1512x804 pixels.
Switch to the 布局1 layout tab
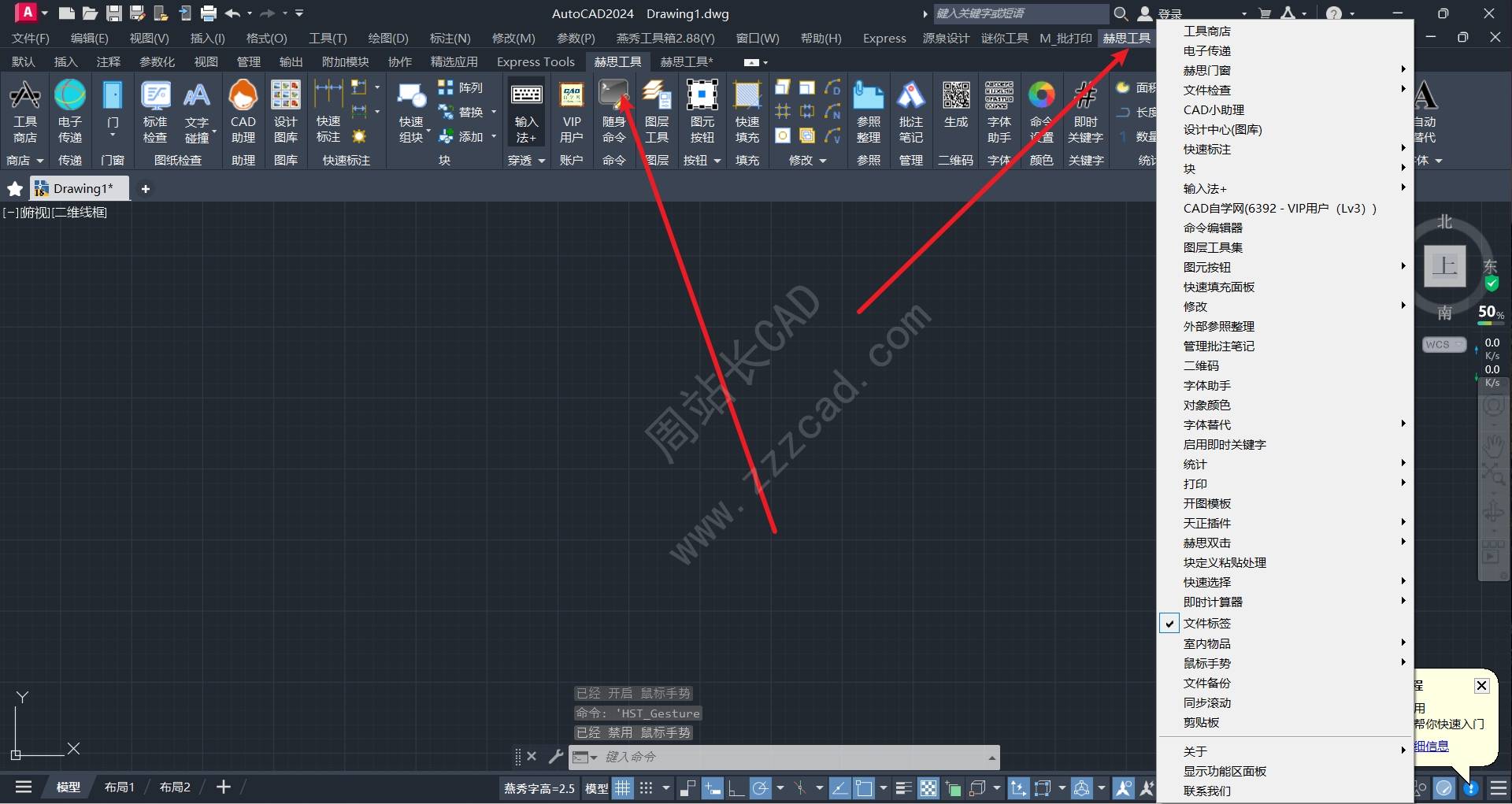[120, 787]
